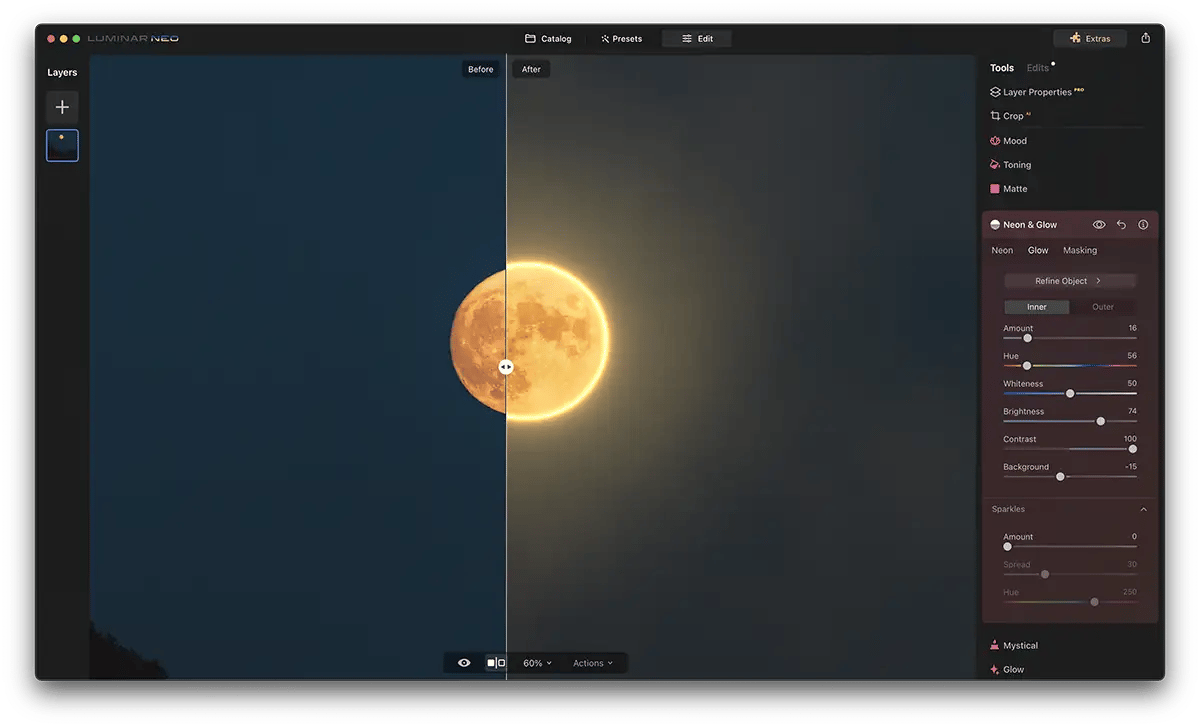Open the Actions dropdown

click(x=593, y=663)
